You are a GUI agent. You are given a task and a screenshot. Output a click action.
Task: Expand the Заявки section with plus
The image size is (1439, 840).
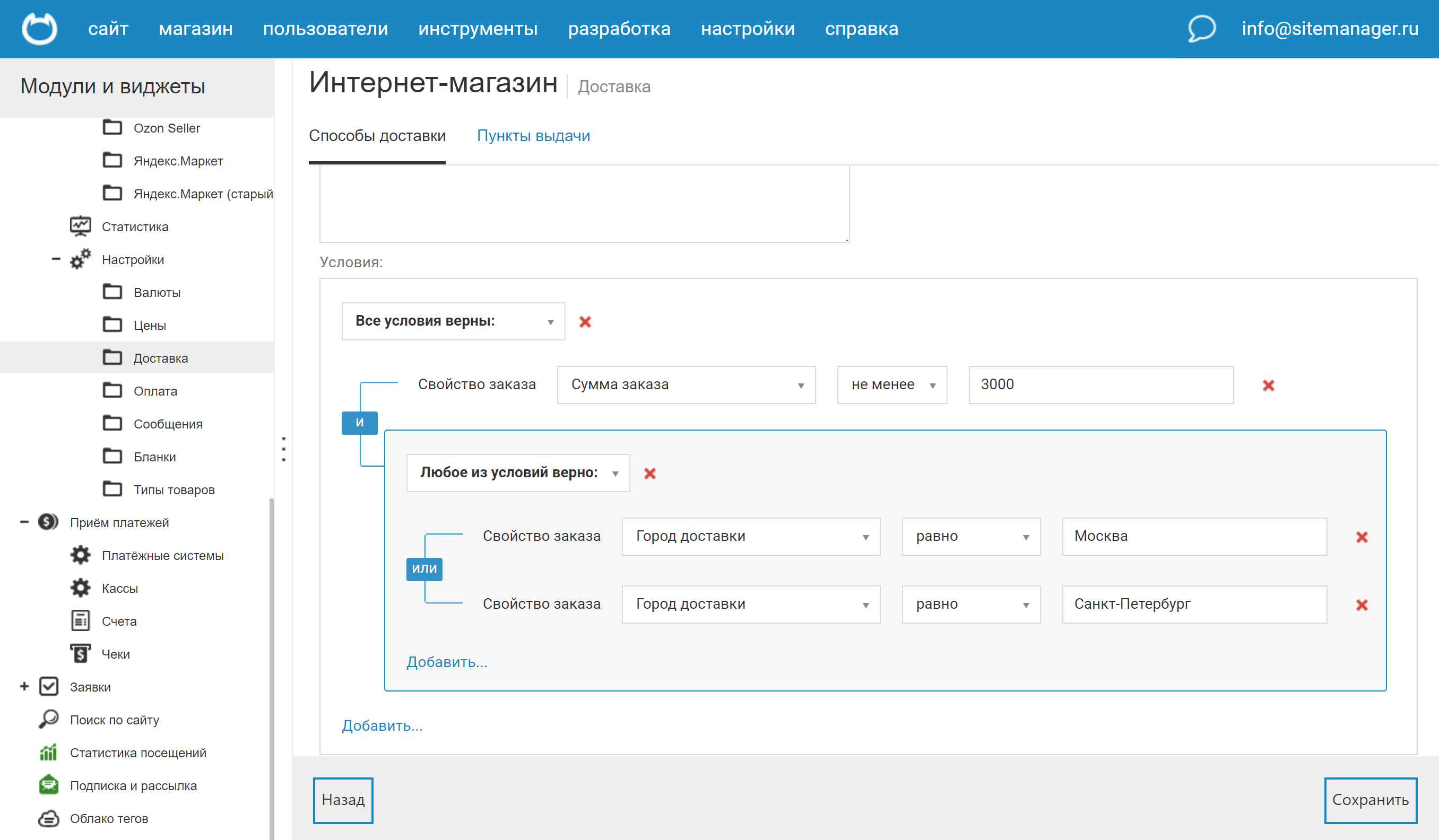(x=24, y=686)
